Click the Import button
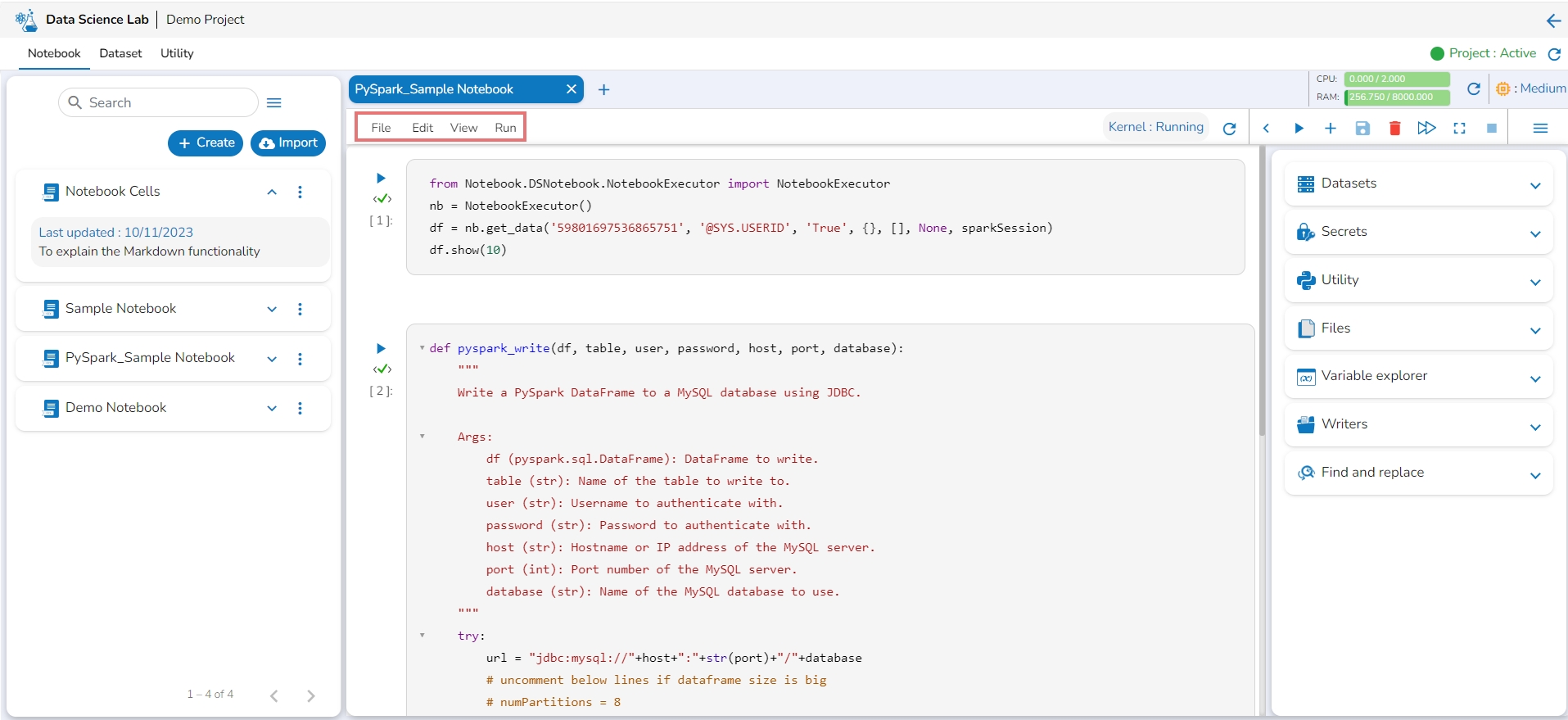The height and width of the screenshot is (720, 1568). point(288,143)
